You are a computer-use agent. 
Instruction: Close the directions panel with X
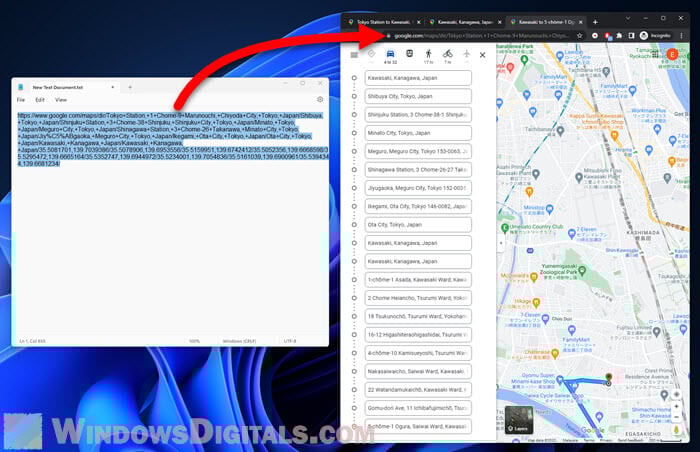483,55
